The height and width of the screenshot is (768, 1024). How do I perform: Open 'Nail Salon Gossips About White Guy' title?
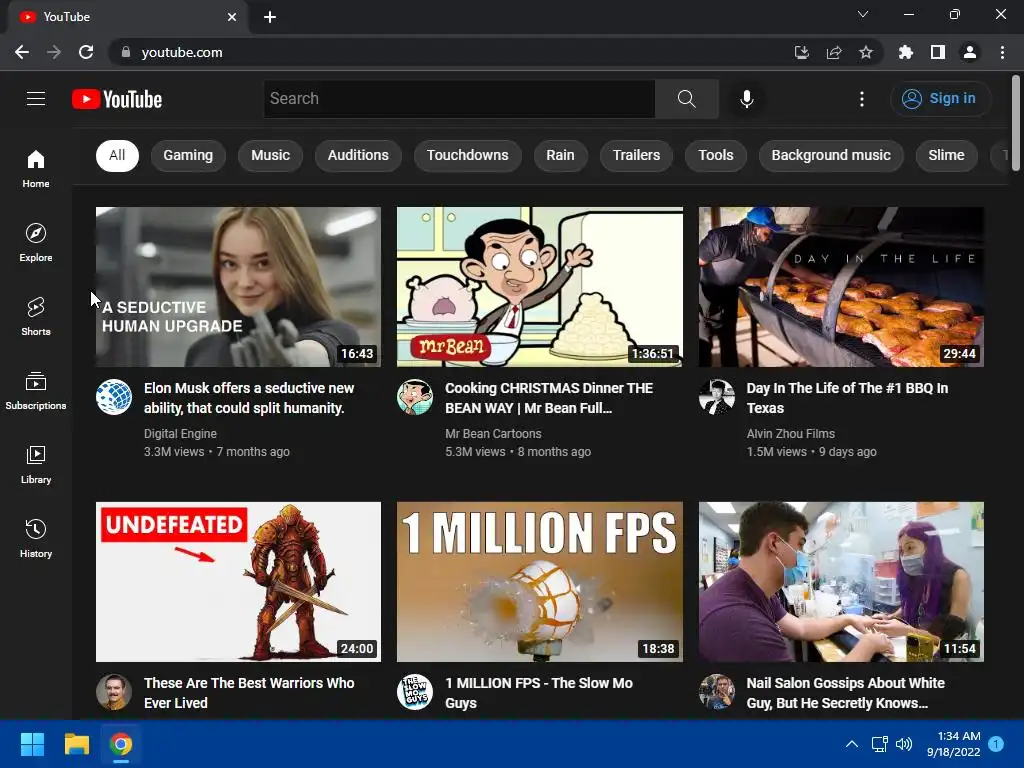click(845, 693)
